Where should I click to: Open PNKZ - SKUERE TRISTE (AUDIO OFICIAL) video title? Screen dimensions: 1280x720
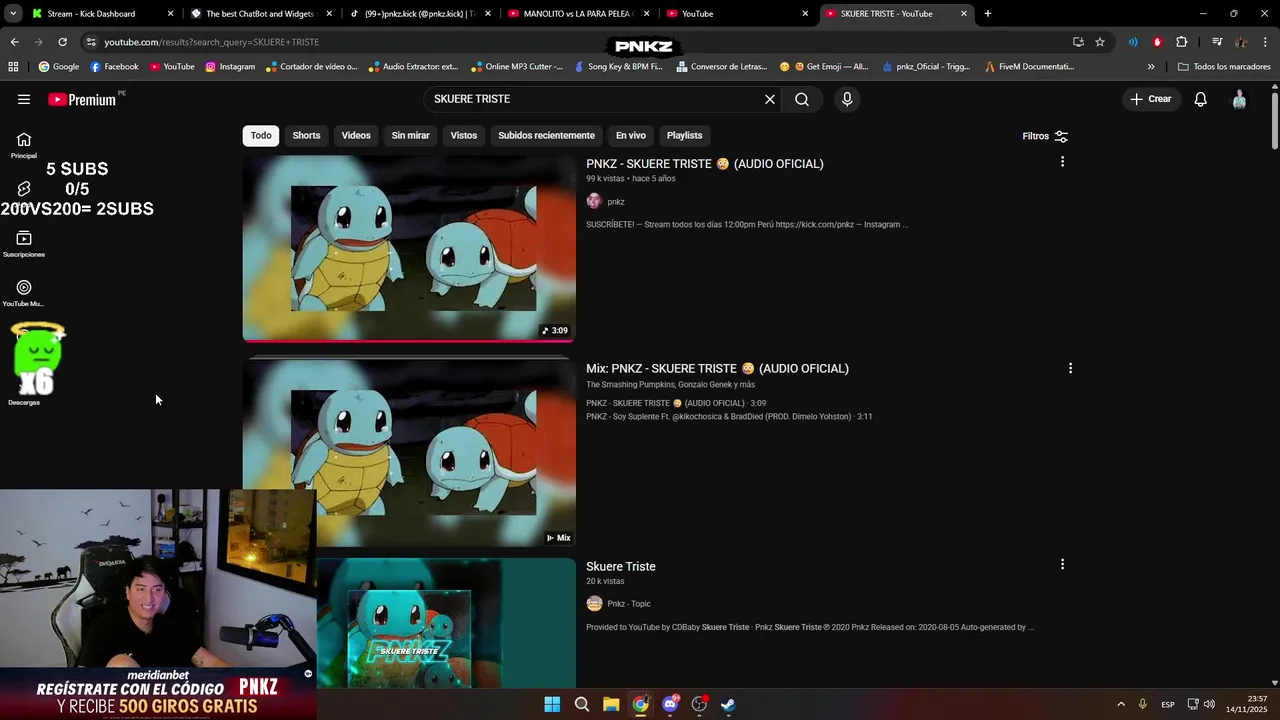pos(705,164)
